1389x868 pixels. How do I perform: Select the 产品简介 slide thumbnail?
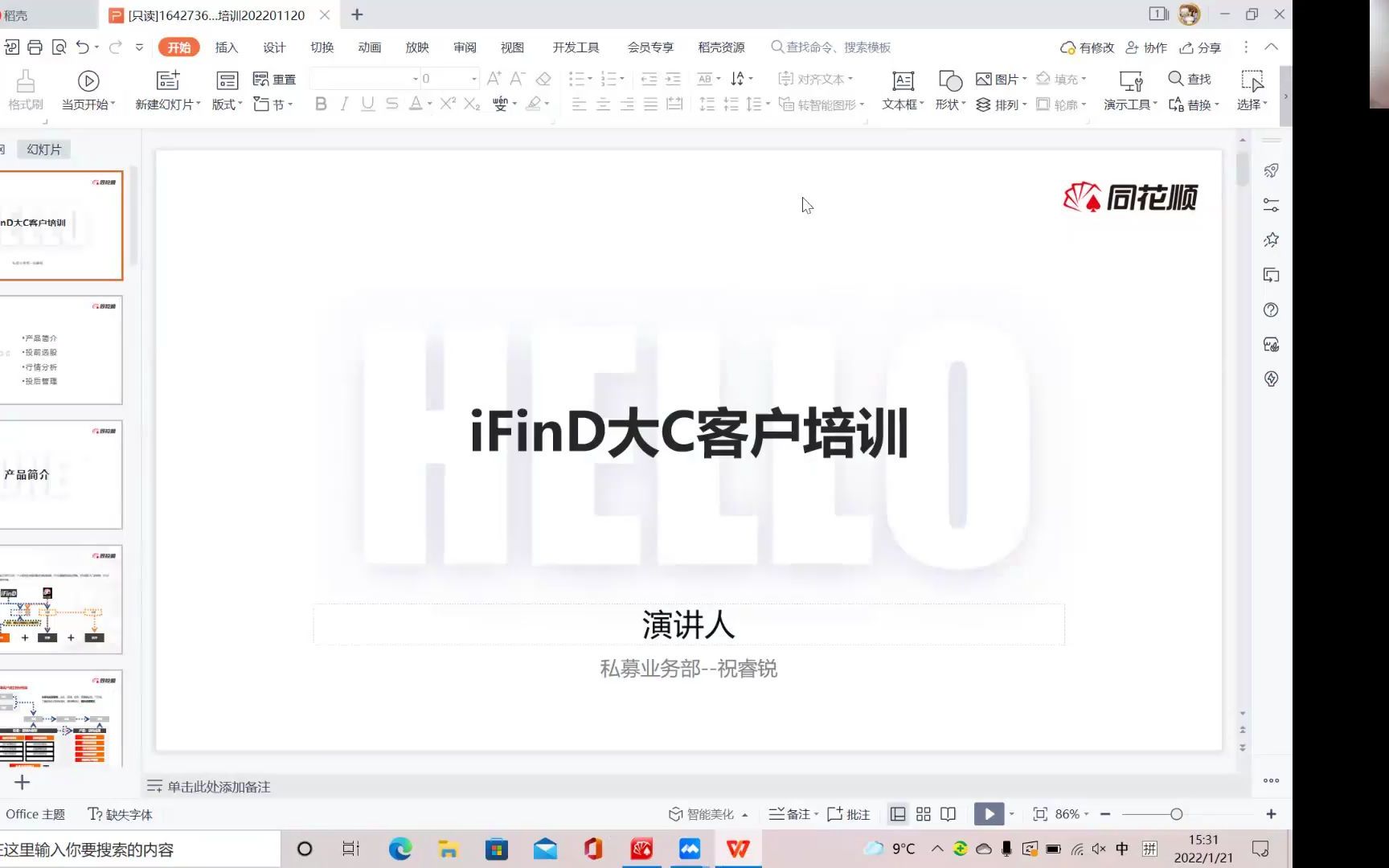(x=61, y=474)
